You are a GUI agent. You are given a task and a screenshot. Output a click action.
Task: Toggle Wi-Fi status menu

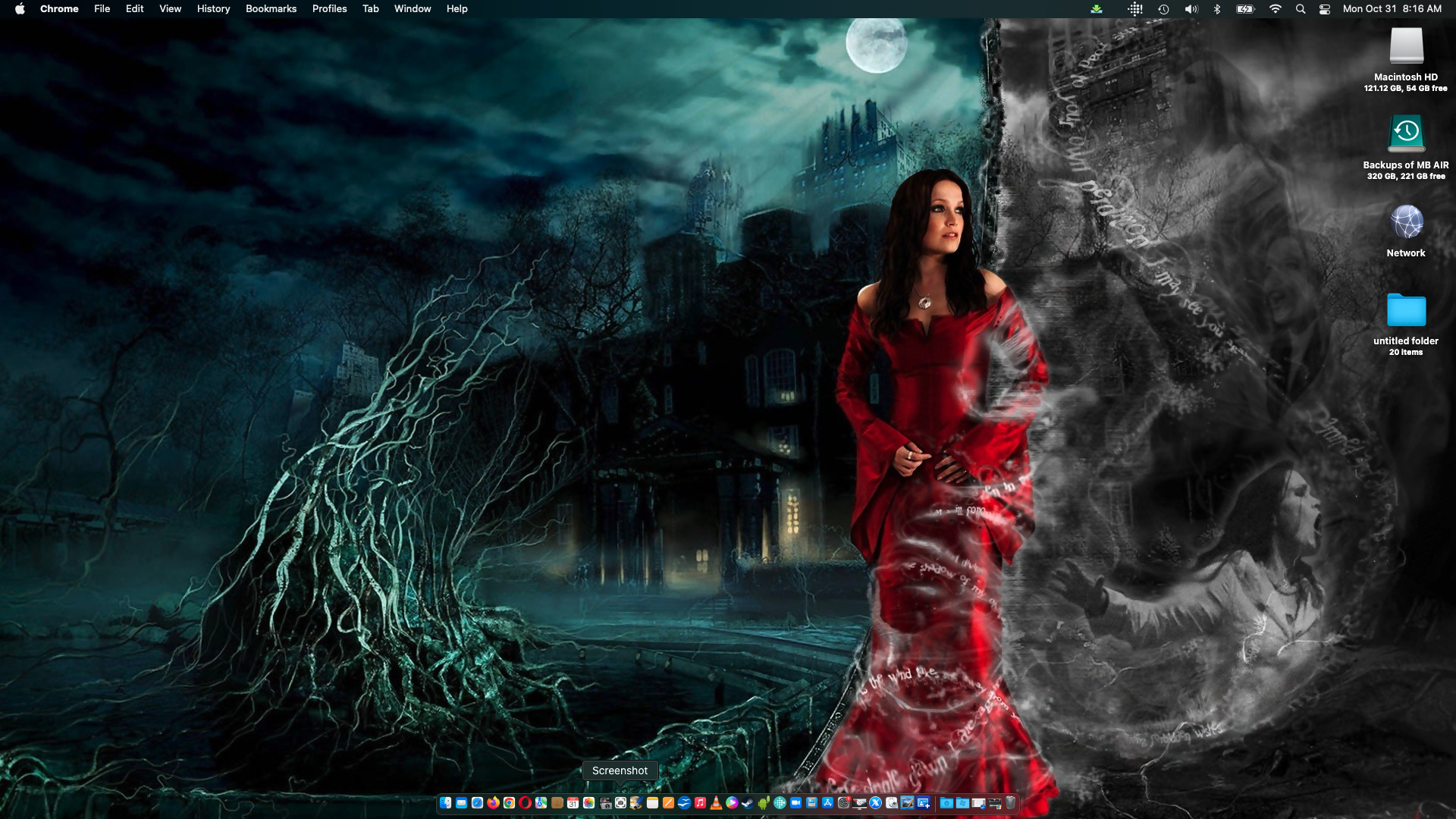(1275, 9)
